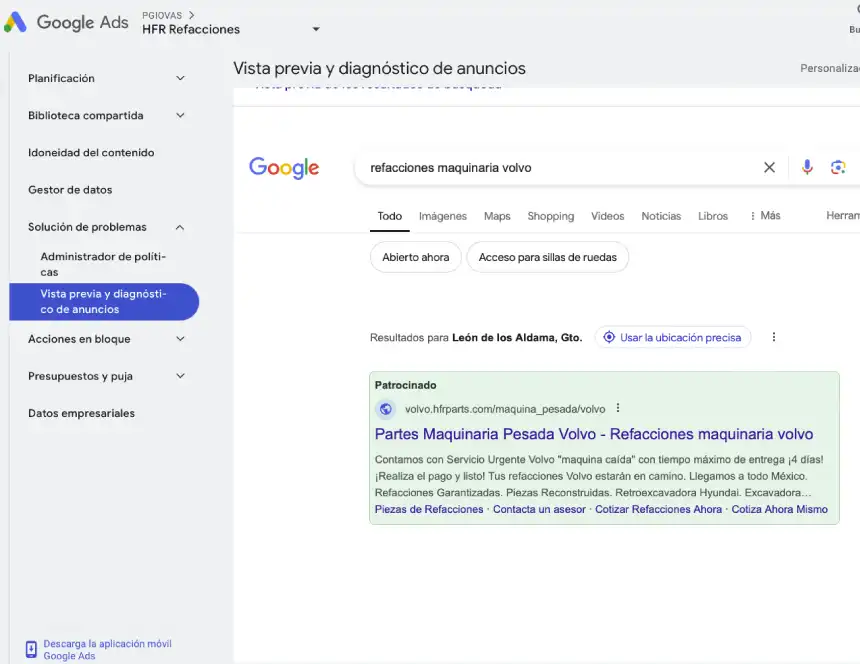Click the mobile app download icon
The height and width of the screenshot is (664, 860).
click(x=31, y=649)
